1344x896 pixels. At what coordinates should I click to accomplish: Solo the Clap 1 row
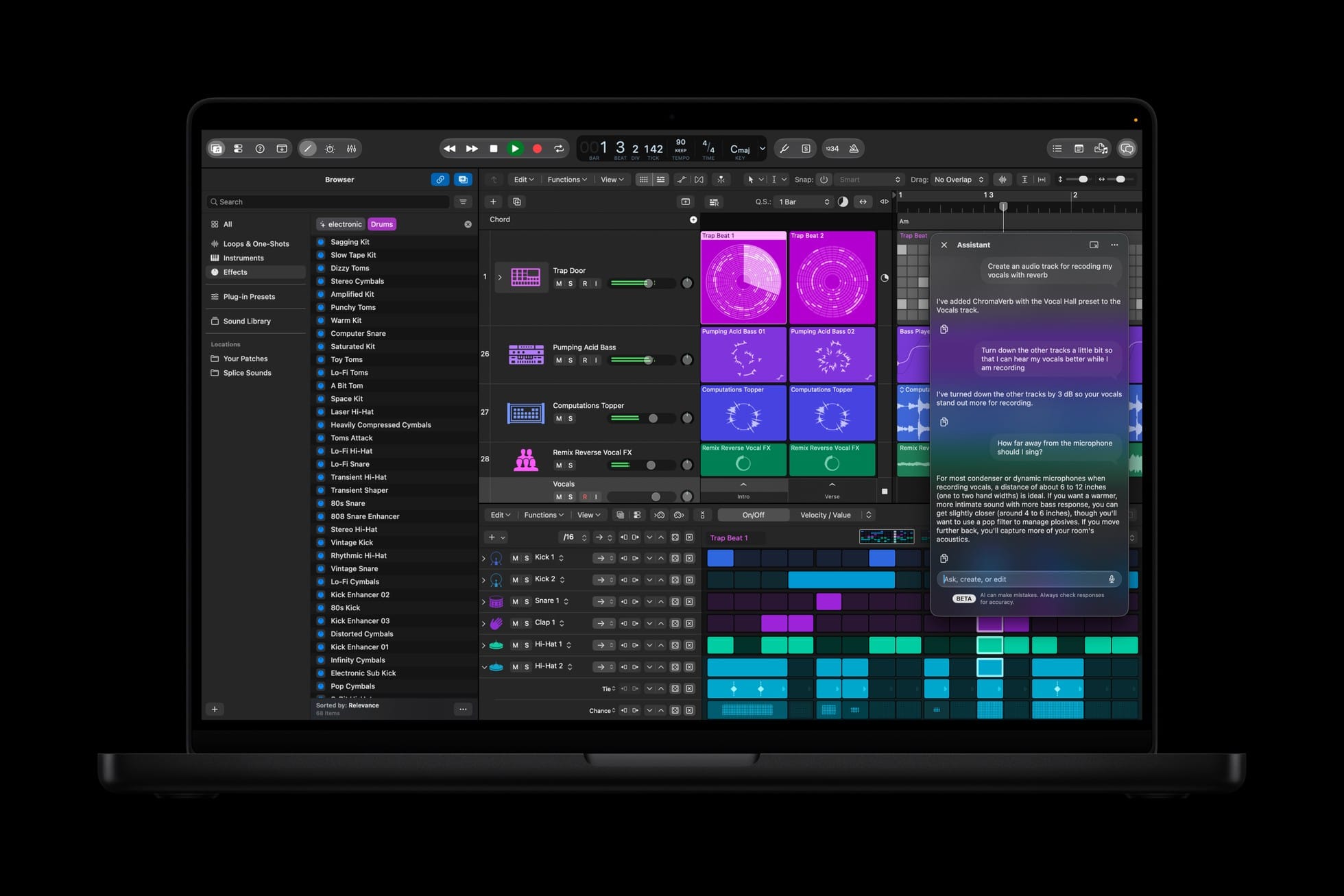click(527, 624)
